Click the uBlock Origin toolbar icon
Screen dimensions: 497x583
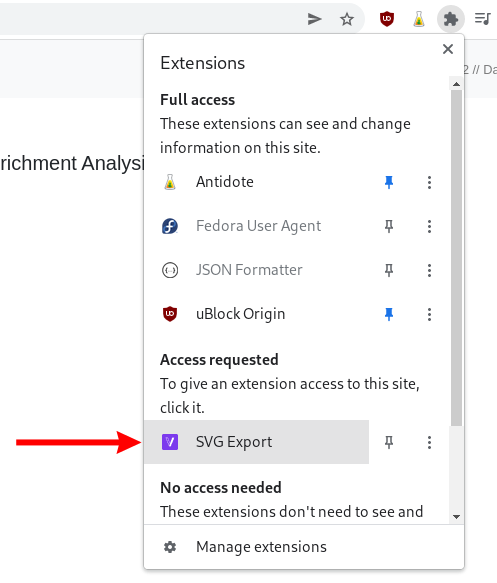tap(387, 19)
